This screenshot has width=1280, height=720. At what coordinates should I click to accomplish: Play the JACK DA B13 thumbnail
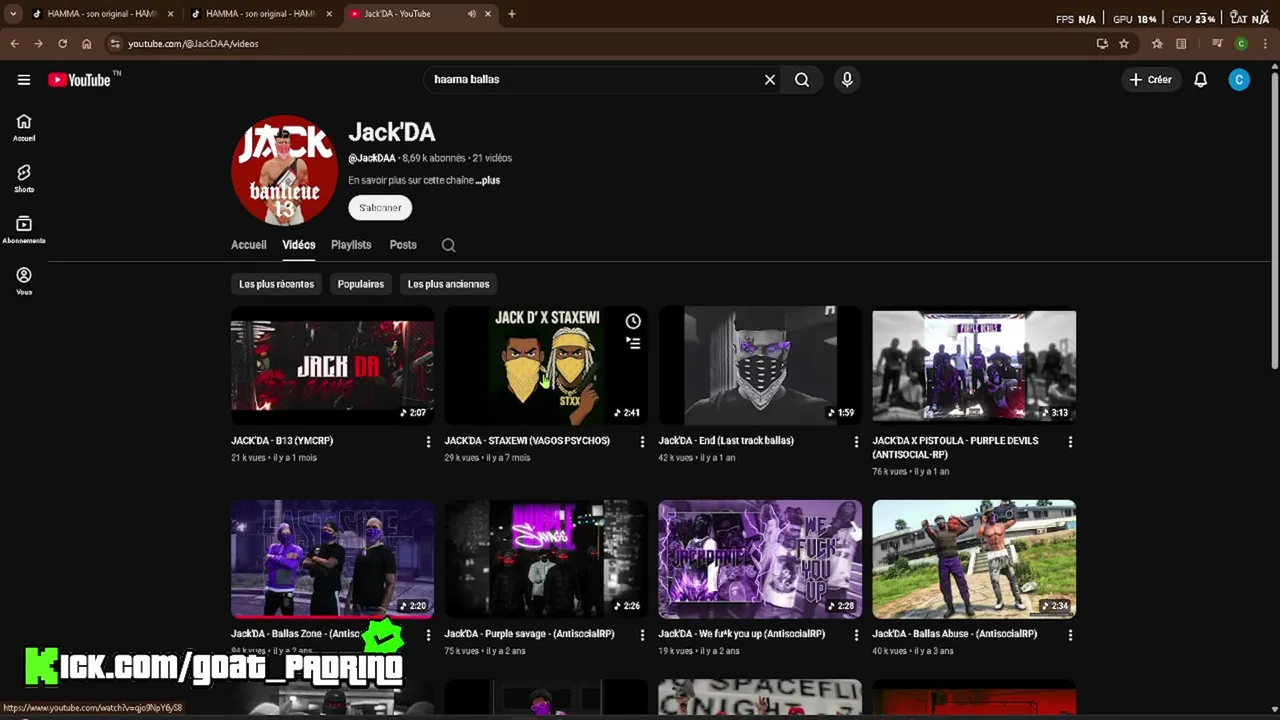coord(332,366)
